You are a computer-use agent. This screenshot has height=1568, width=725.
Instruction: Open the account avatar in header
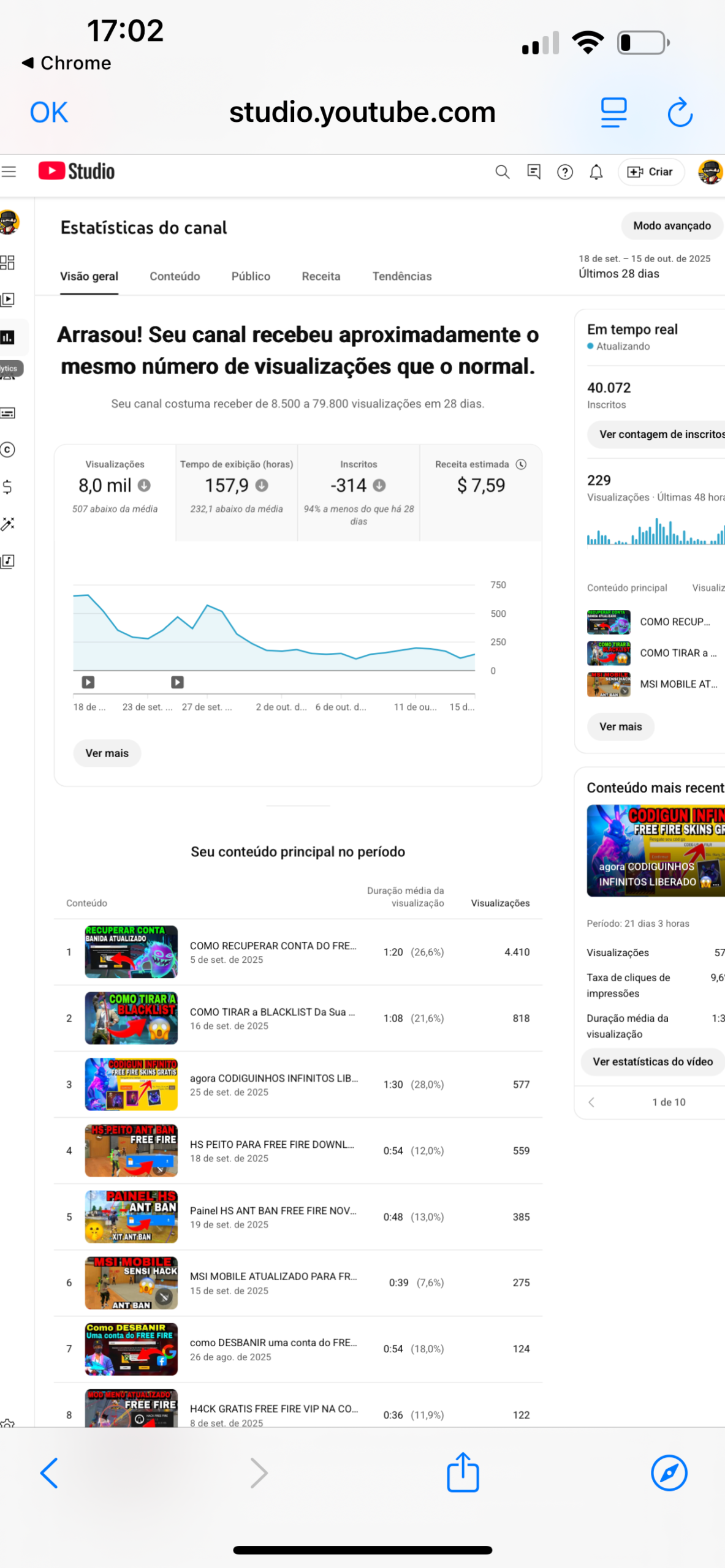coord(710,172)
